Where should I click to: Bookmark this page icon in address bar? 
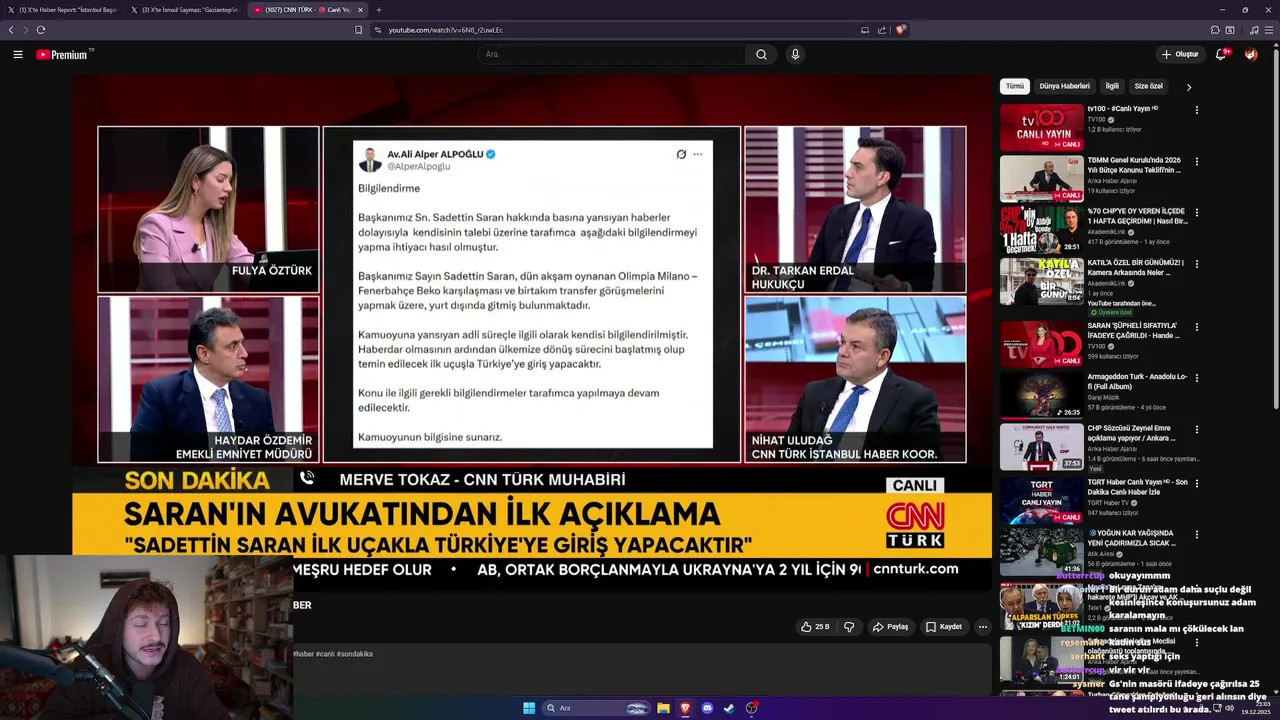coord(358,30)
